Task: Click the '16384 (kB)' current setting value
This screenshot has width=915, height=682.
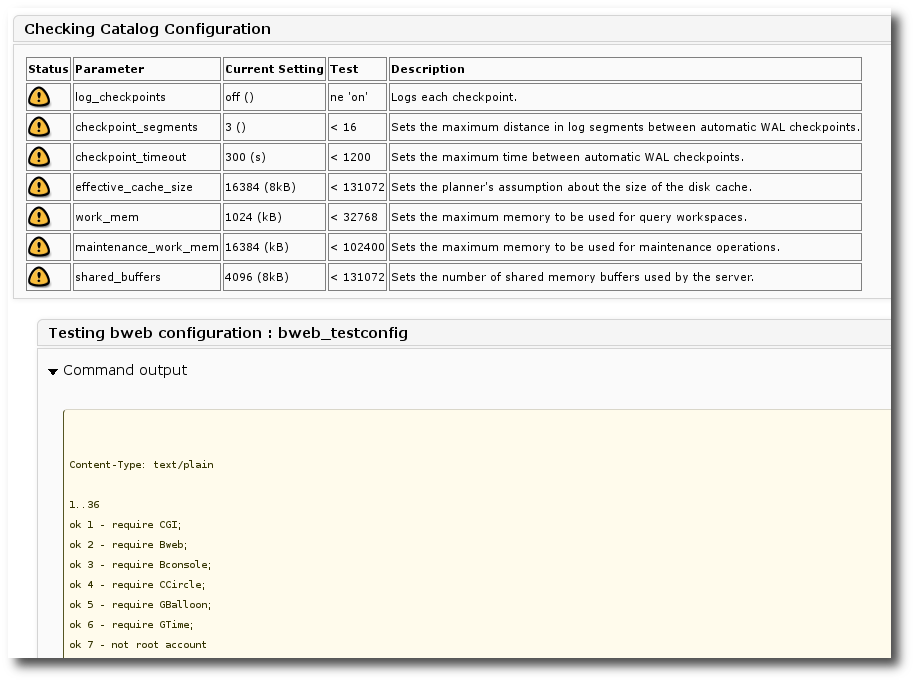Action: (x=257, y=247)
